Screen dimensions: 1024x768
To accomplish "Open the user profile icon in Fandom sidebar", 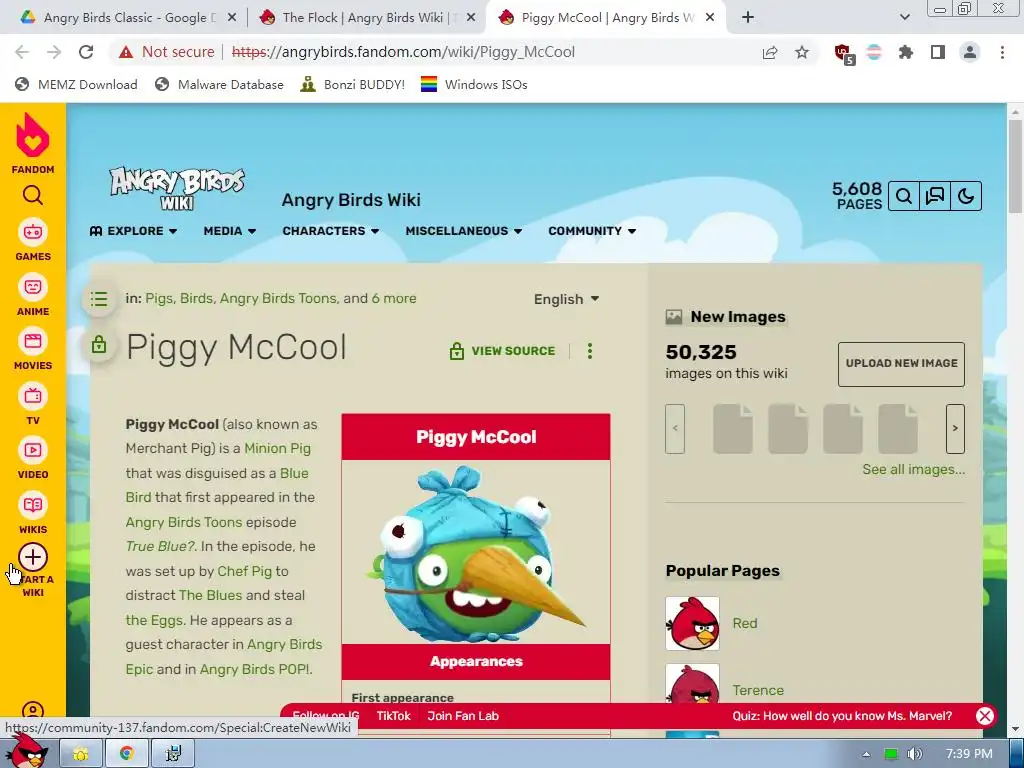I will click(x=33, y=711).
